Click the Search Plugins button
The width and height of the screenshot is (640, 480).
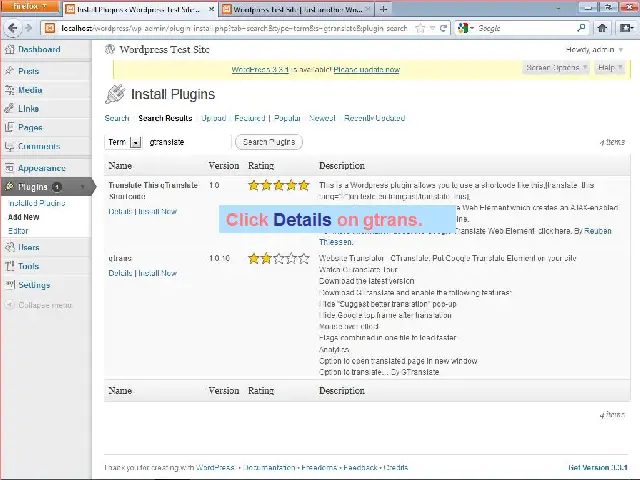269,142
